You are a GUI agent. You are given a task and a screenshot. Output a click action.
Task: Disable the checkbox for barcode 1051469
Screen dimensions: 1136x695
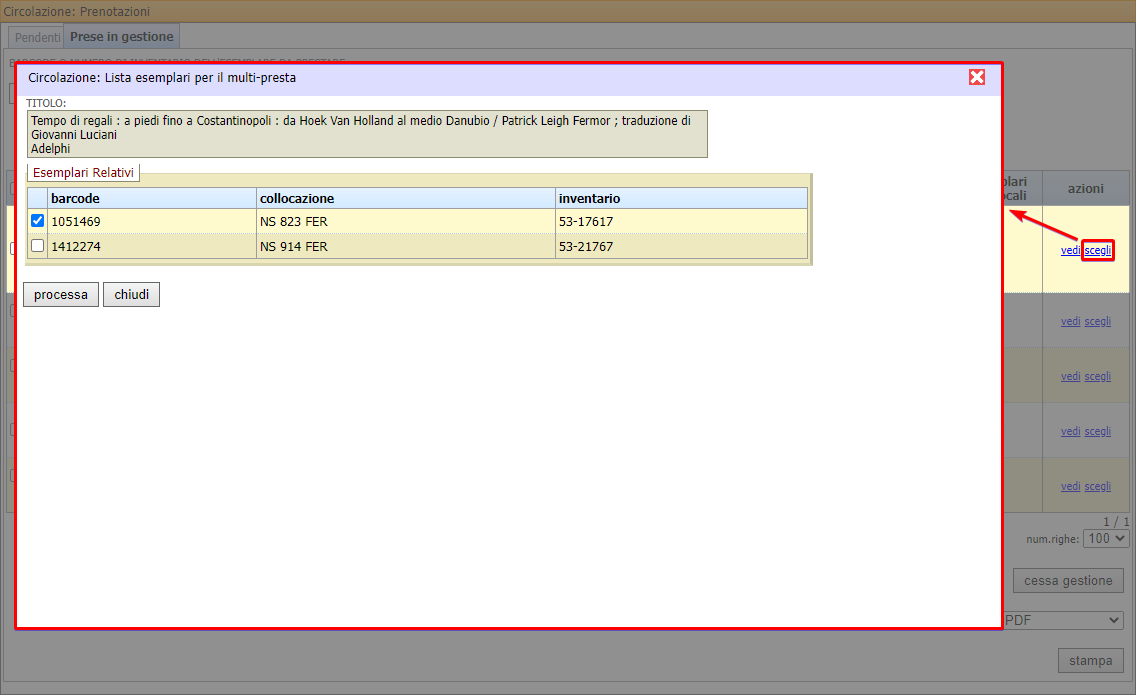pos(37,221)
